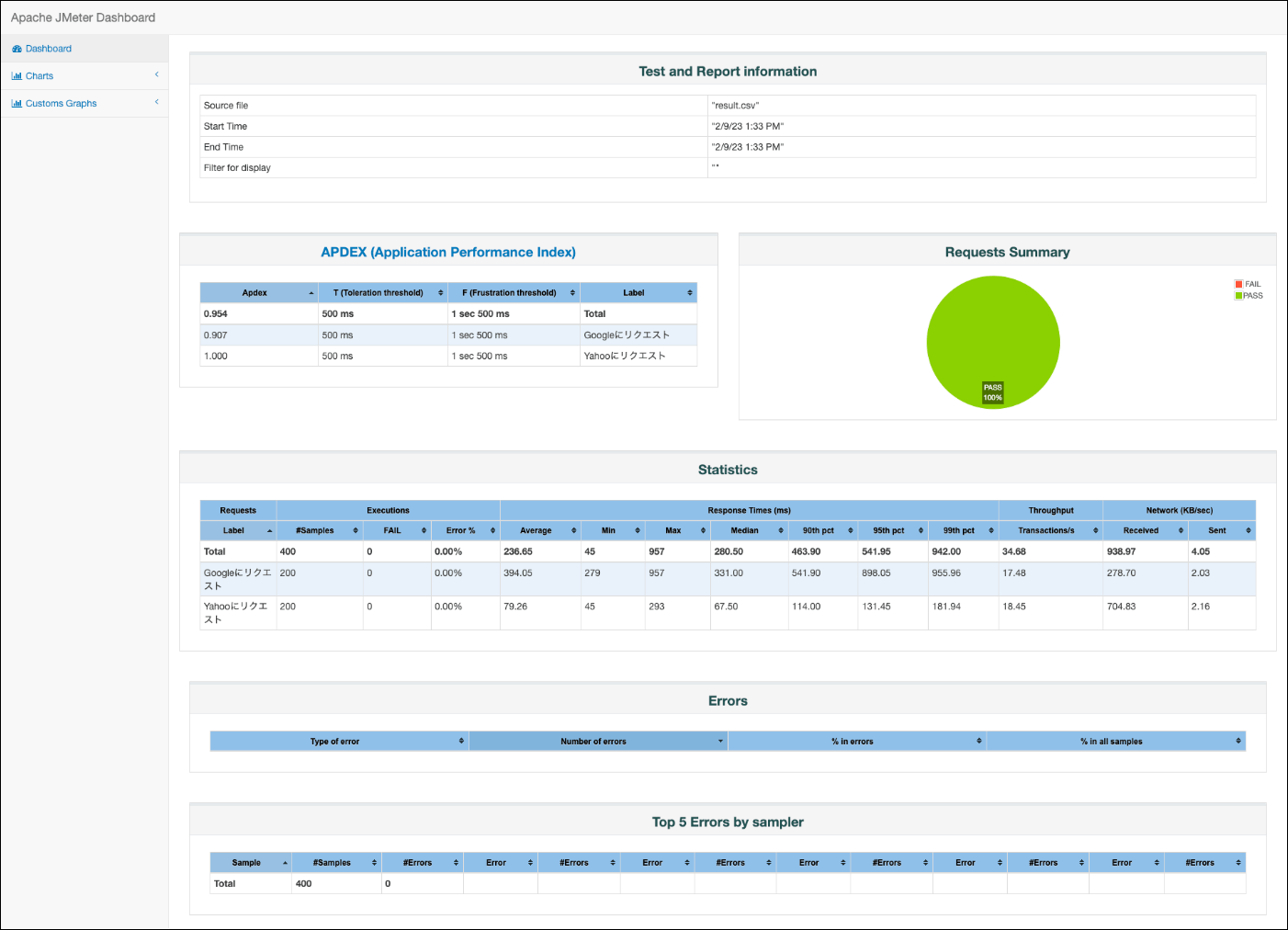Open the Charts sidebar menu

[x=40, y=76]
